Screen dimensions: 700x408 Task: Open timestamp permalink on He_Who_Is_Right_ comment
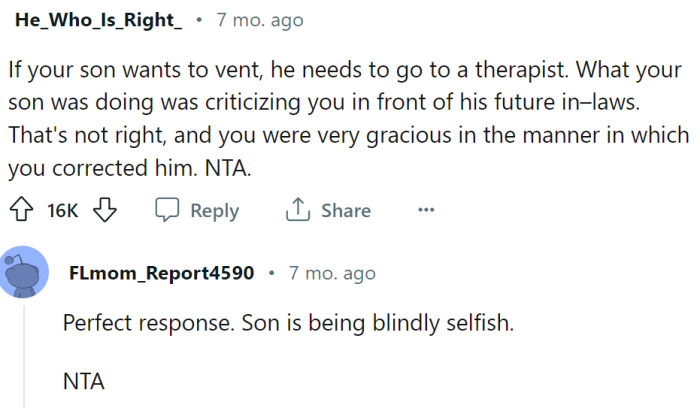(259, 20)
